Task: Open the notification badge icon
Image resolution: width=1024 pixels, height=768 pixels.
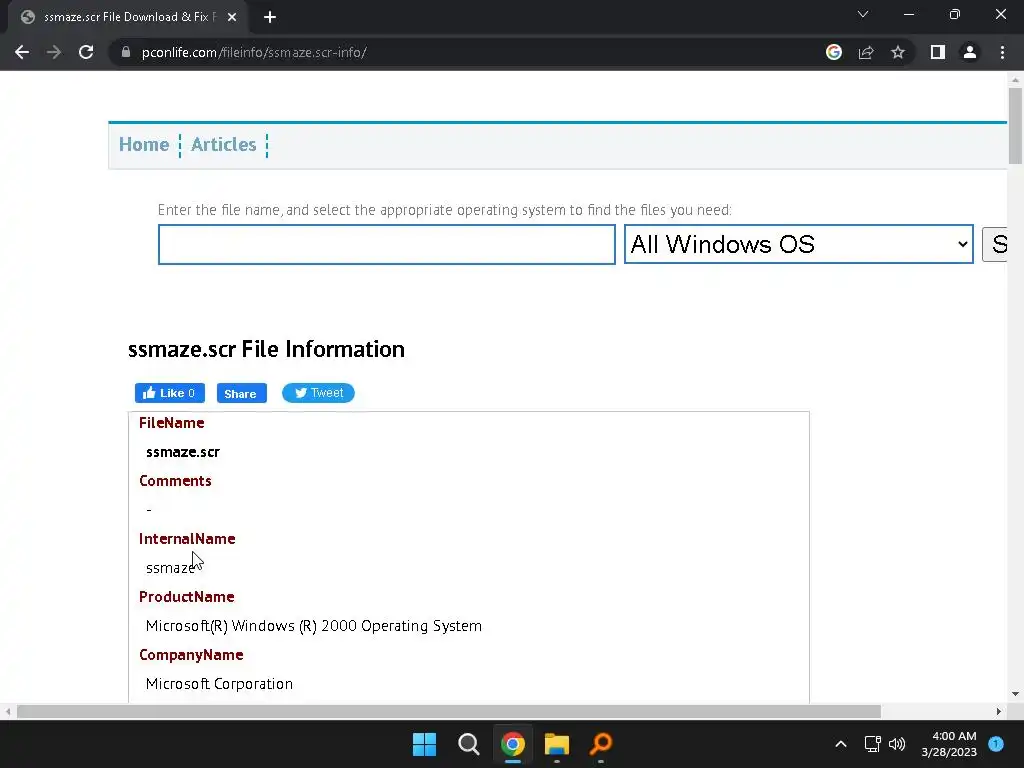Action: (996, 744)
